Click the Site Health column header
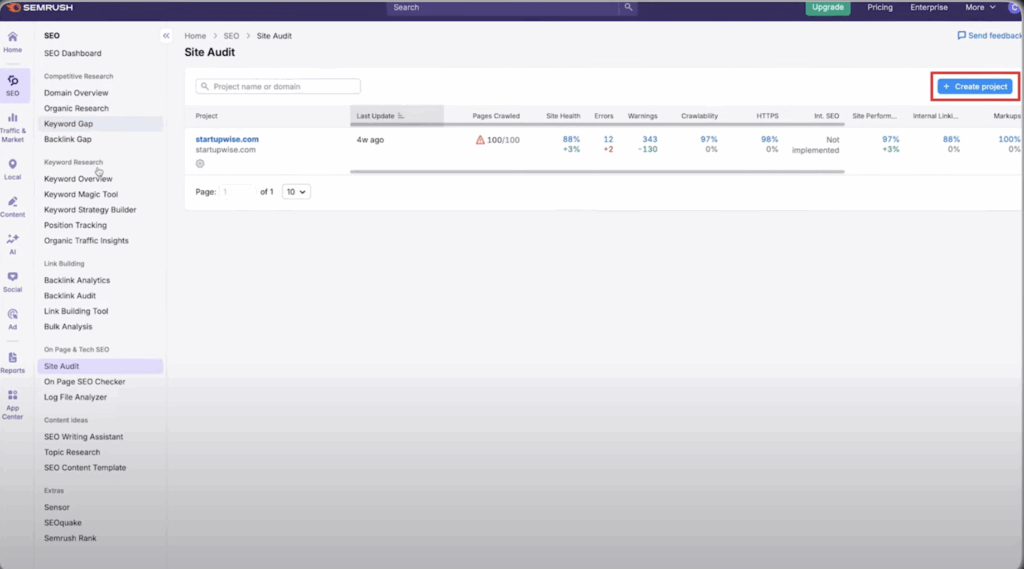The image size is (1024, 569). pos(563,116)
